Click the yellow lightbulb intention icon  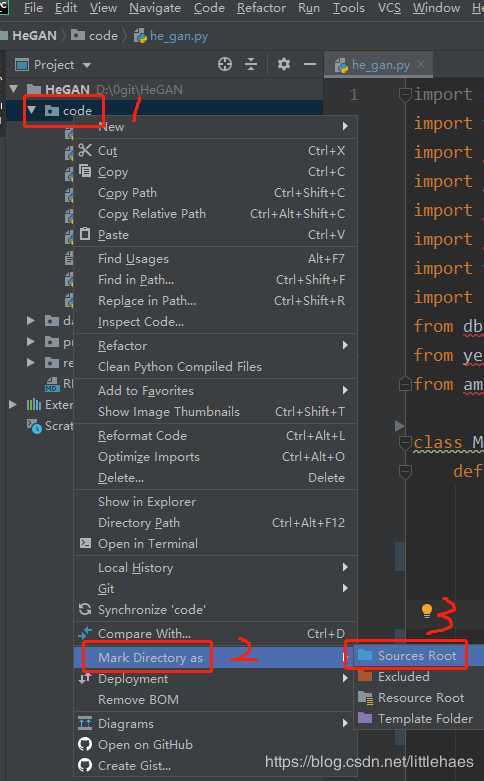tap(427, 611)
